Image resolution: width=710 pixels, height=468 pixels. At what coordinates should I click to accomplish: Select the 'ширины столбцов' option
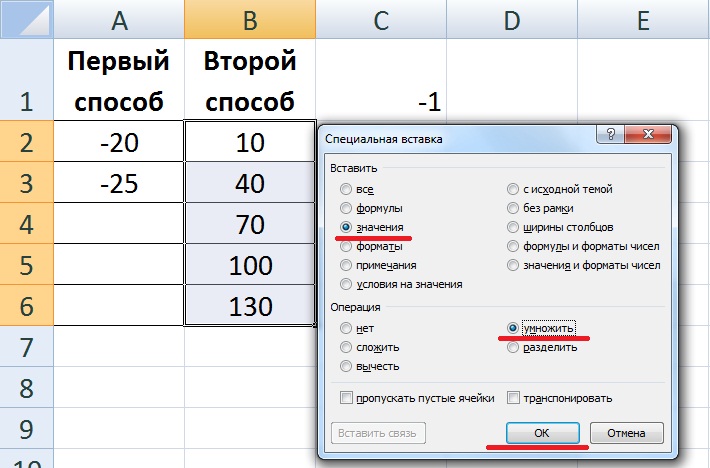pos(513,227)
